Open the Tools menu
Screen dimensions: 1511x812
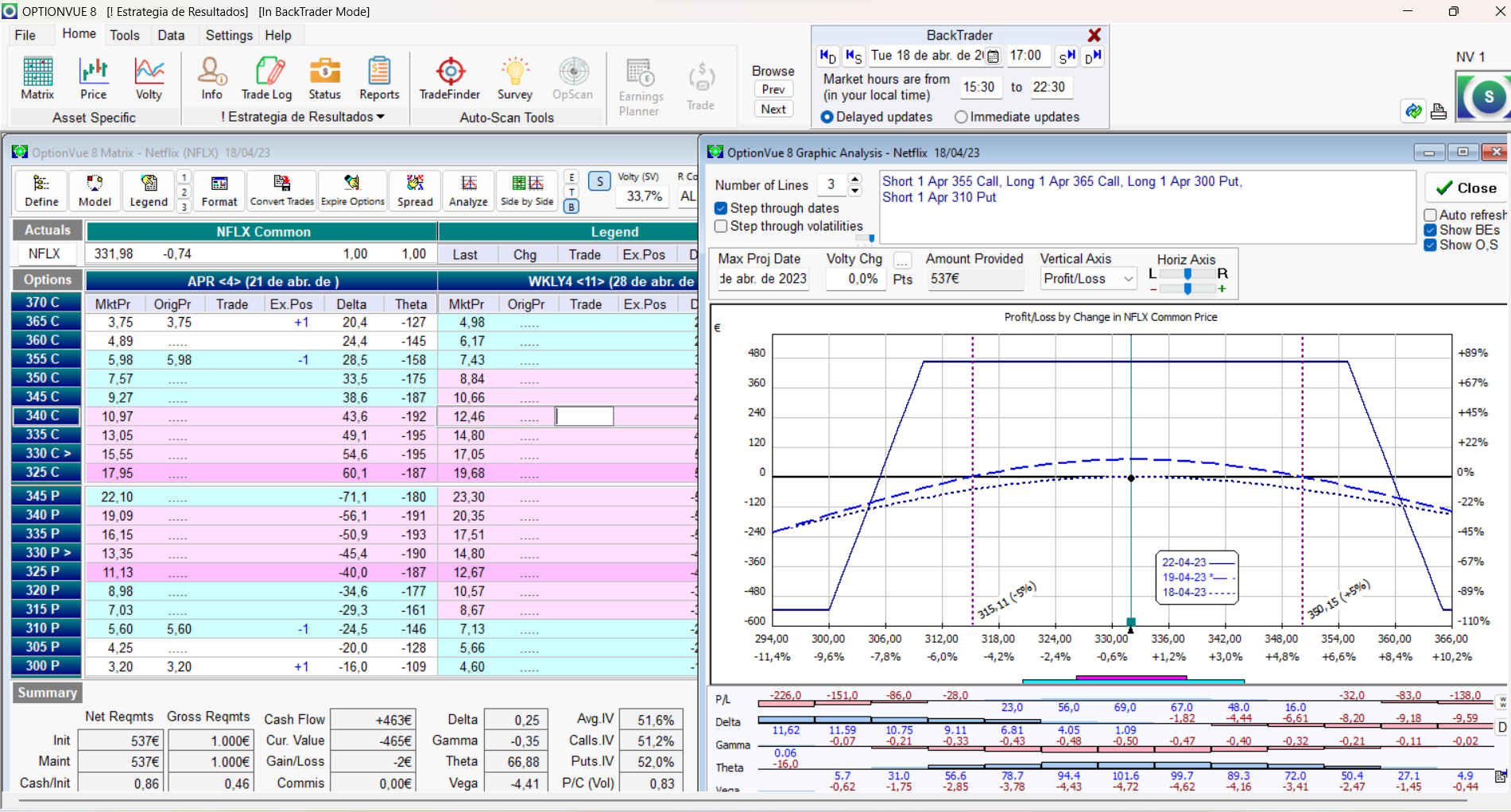(x=125, y=35)
